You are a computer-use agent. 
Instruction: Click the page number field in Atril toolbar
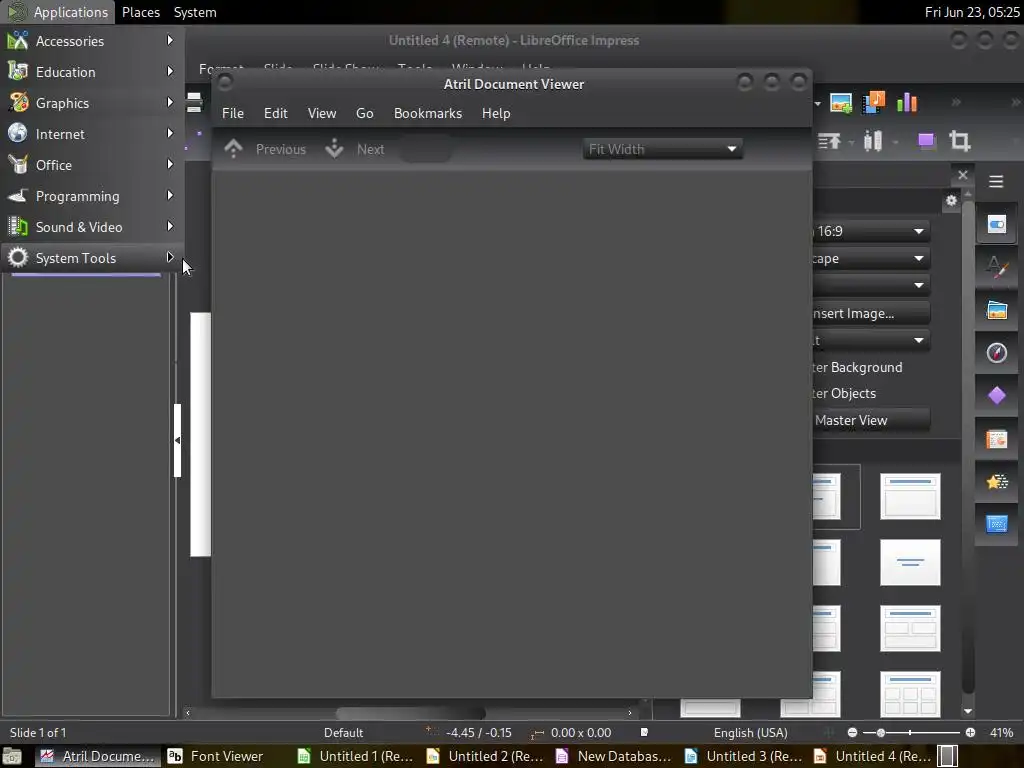425,149
